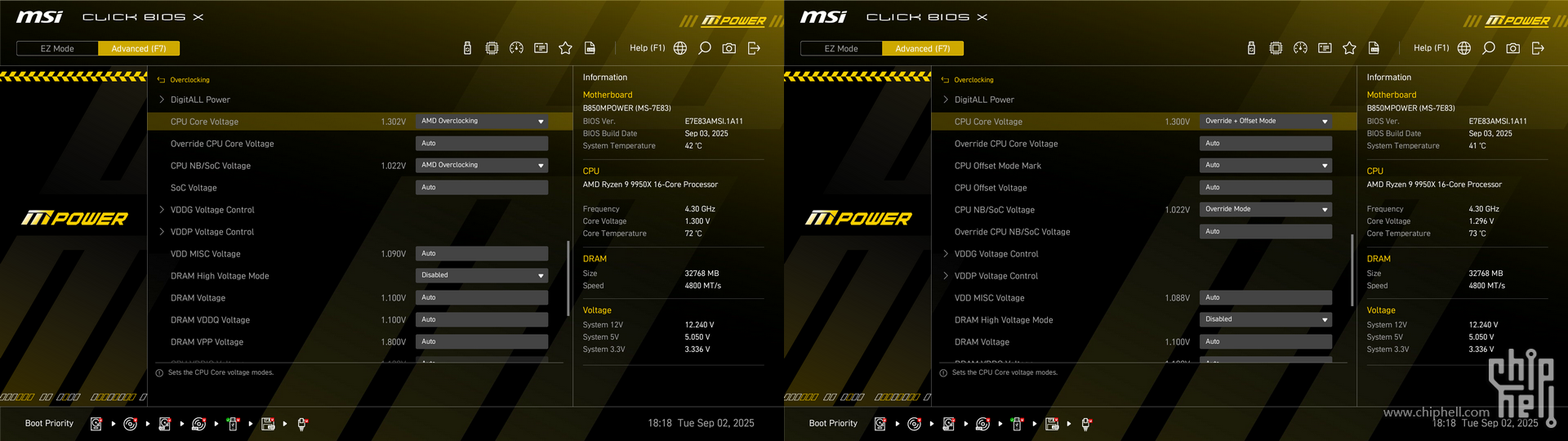Switch to EZ Mode in right window

click(x=841, y=49)
